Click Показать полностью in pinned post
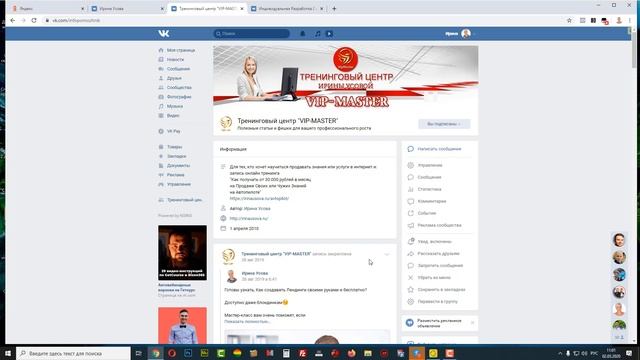This screenshot has height=360, width=640. [x=247, y=322]
